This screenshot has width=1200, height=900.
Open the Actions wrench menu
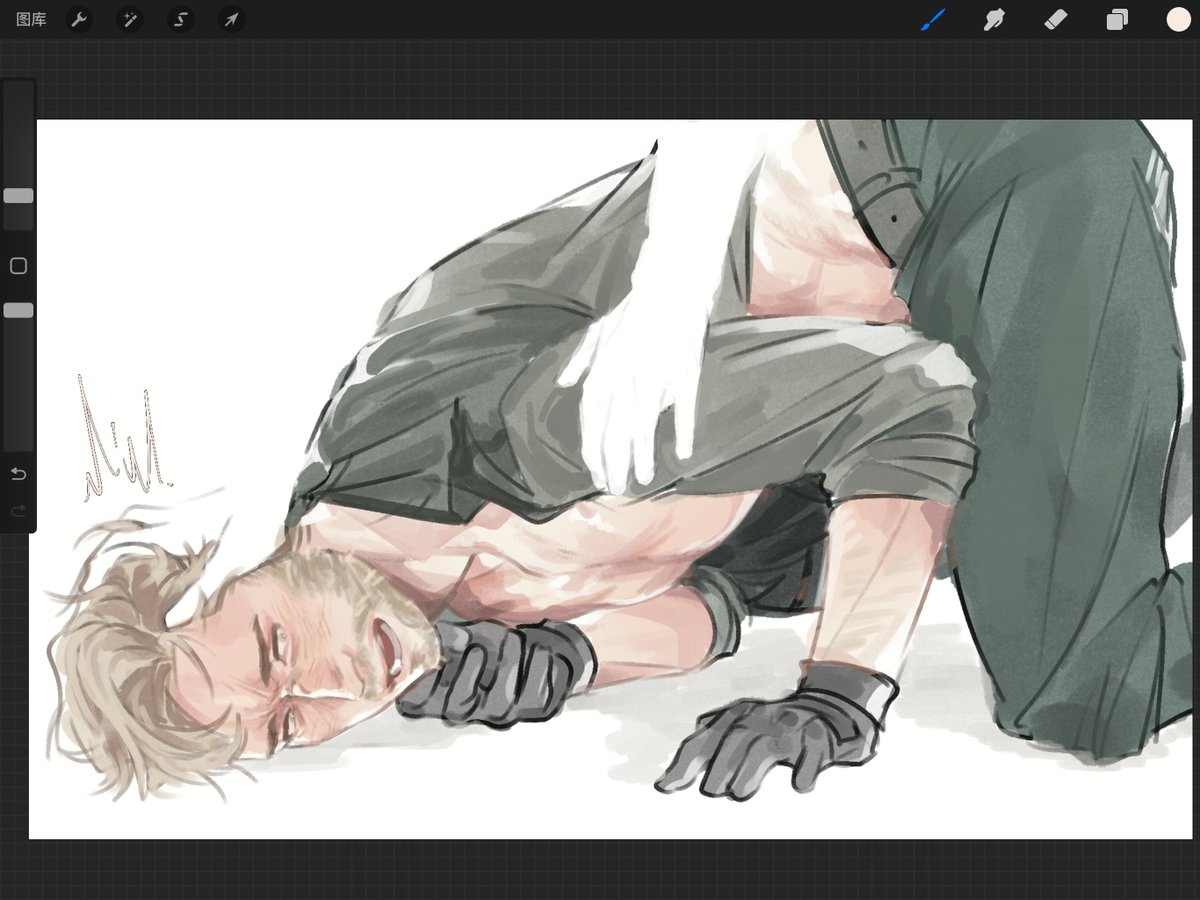pyautogui.click(x=79, y=20)
